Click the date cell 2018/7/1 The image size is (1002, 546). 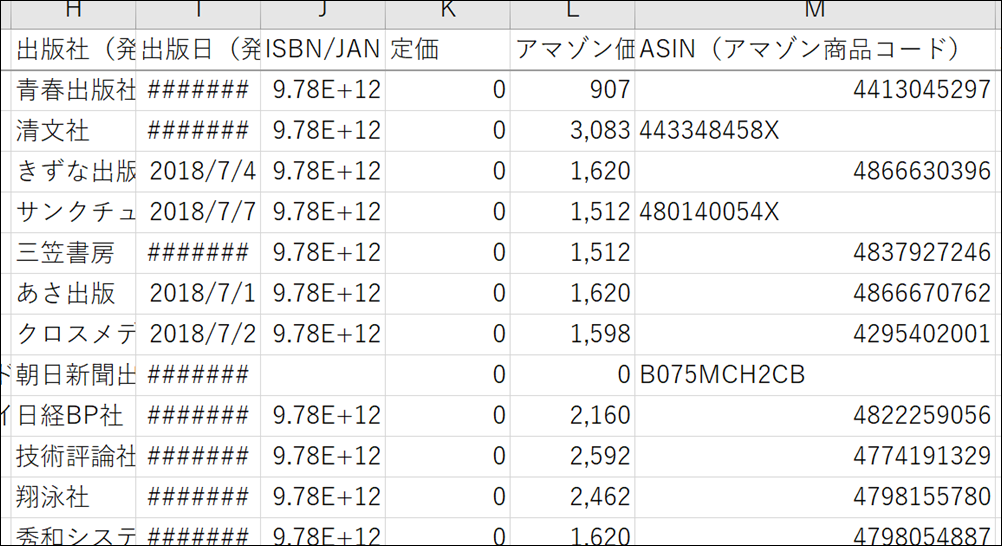click(198, 293)
